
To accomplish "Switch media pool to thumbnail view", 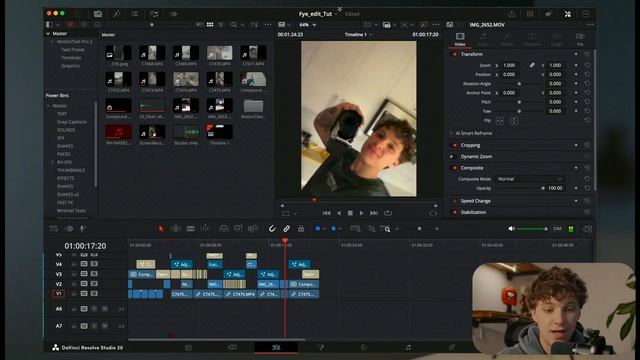I will [210, 25].
